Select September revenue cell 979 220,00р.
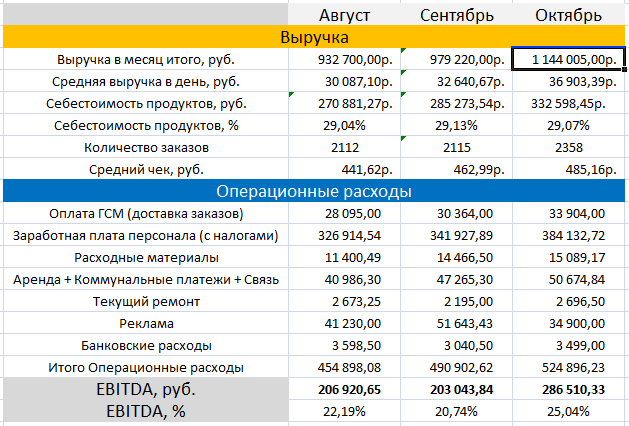This screenshot has width=629, height=426. [457, 59]
